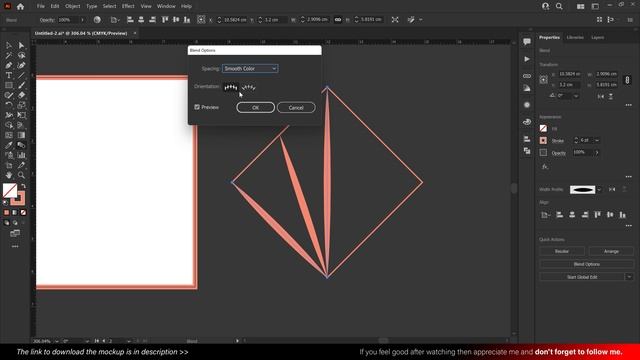Click the Recolor quick action button
The height and width of the screenshot is (360, 640).
point(562,251)
